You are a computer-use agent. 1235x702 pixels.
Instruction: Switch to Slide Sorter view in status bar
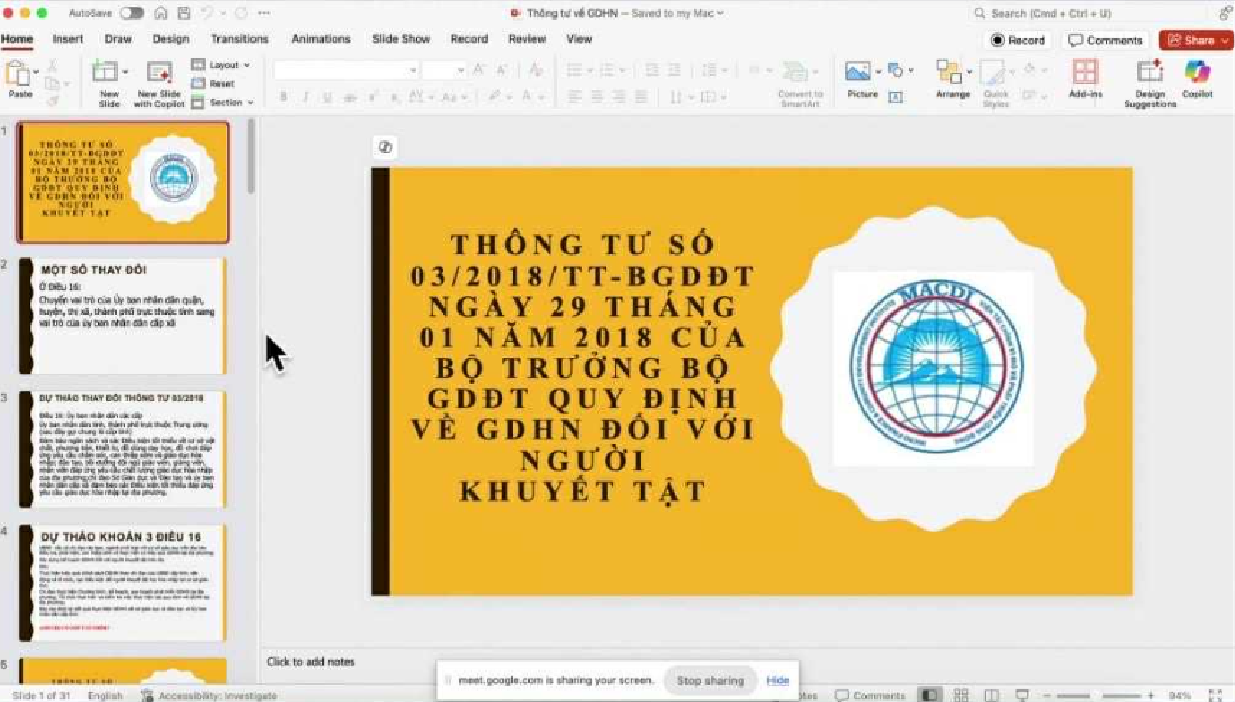[961, 695]
